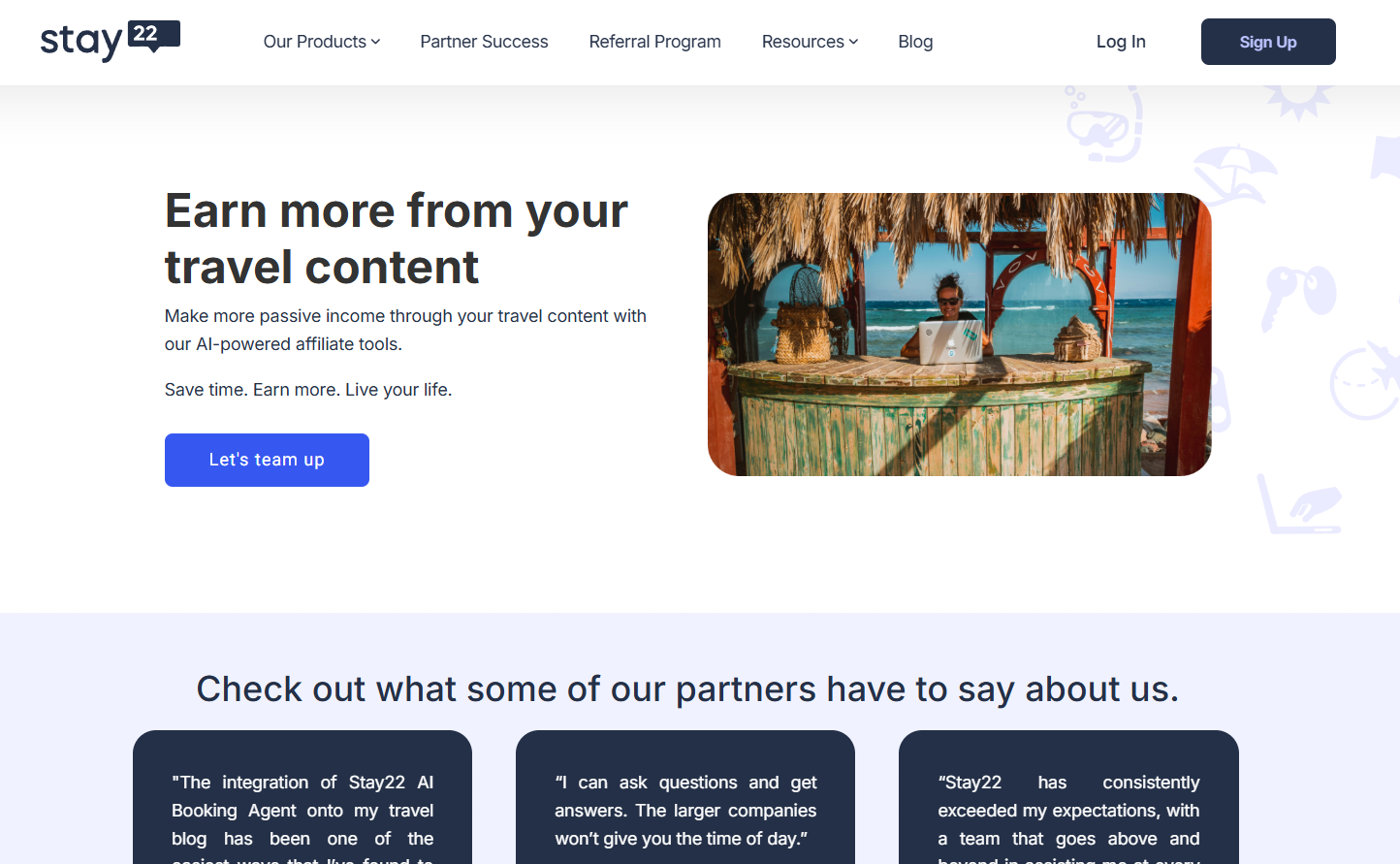Viewport: 1400px width, 864px height.
Task: Expand the Resources dropdown menu
Action: (810, 42)
